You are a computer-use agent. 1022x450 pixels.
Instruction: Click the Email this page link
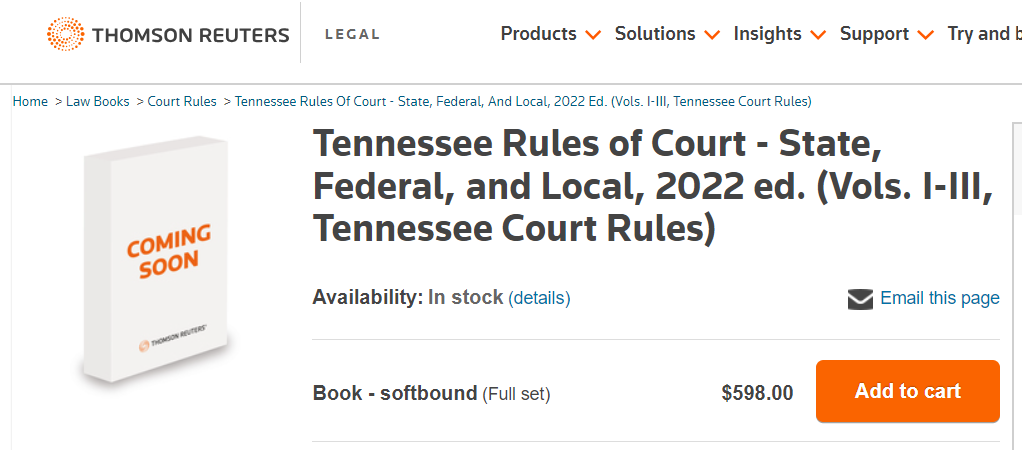(940, 298)
